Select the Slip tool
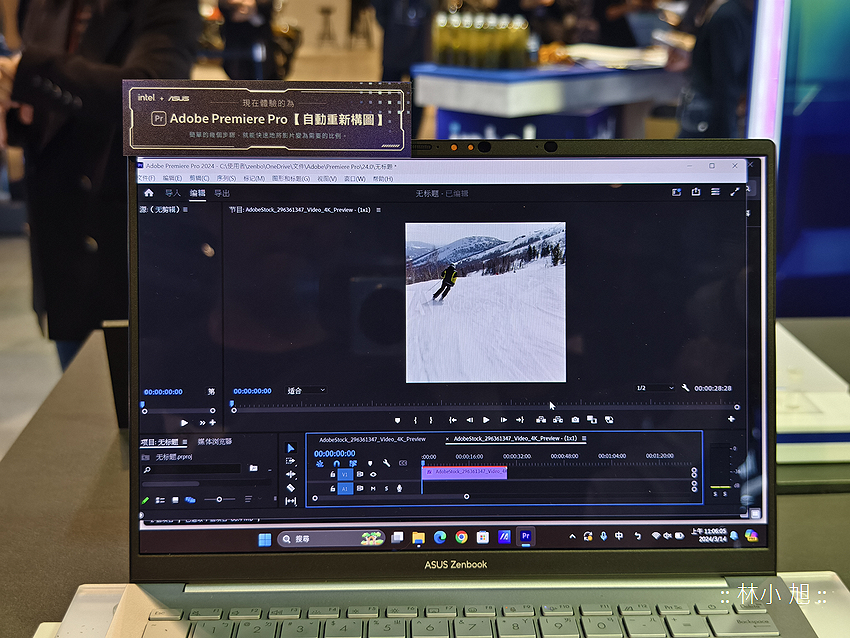This screenshot has width=850, height=638. point(291,501)
